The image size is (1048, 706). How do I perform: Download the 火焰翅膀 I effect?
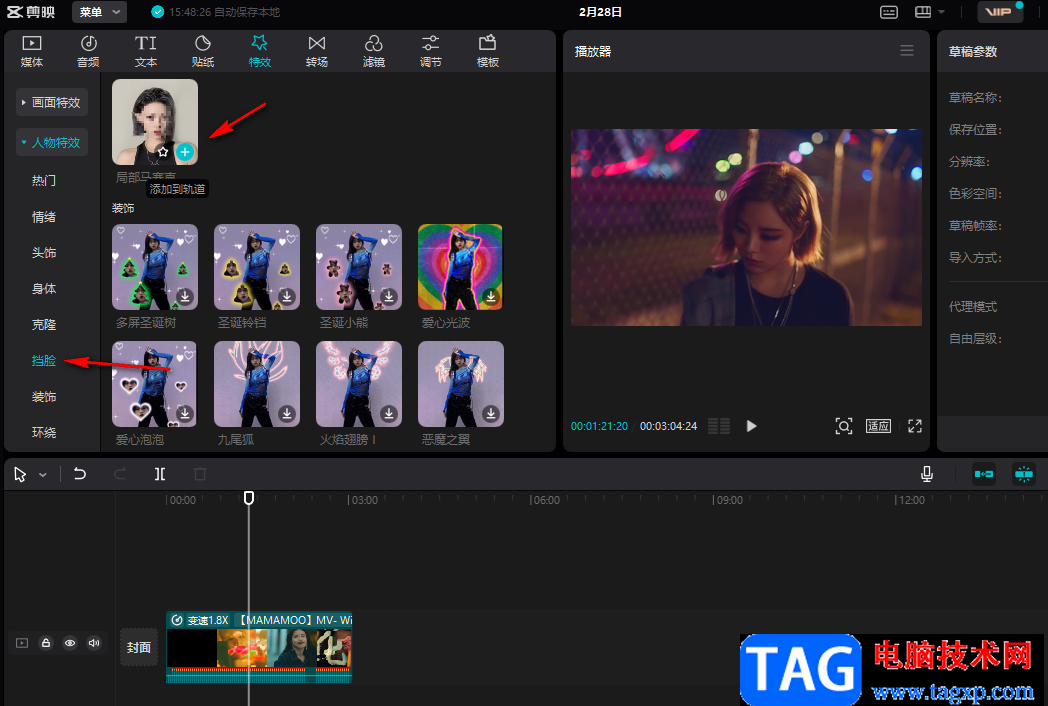(x=389, y=413)
